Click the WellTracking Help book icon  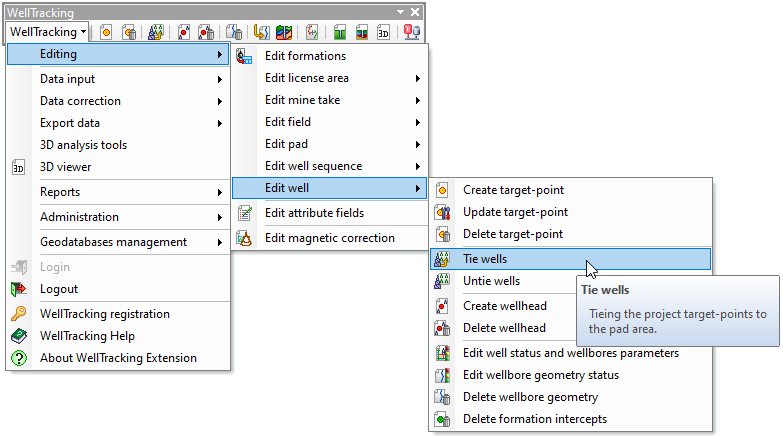18,336
